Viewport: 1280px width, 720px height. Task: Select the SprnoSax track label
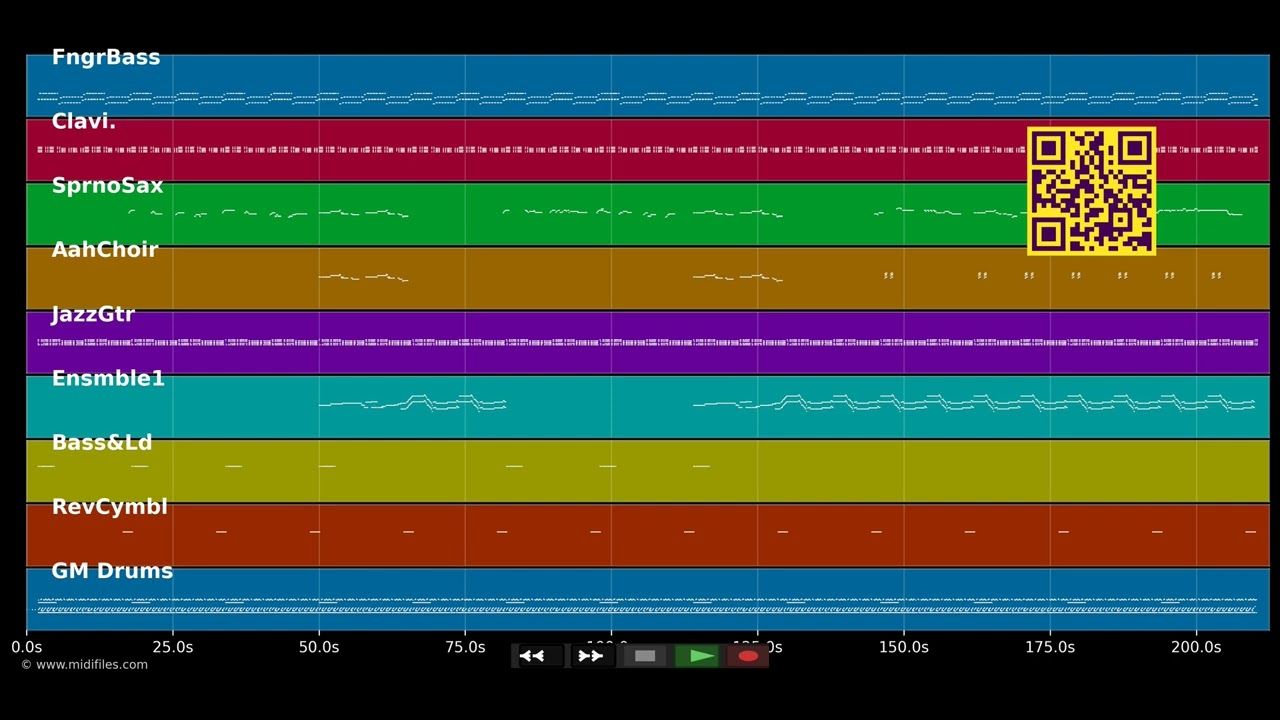(x=107, y=186)
